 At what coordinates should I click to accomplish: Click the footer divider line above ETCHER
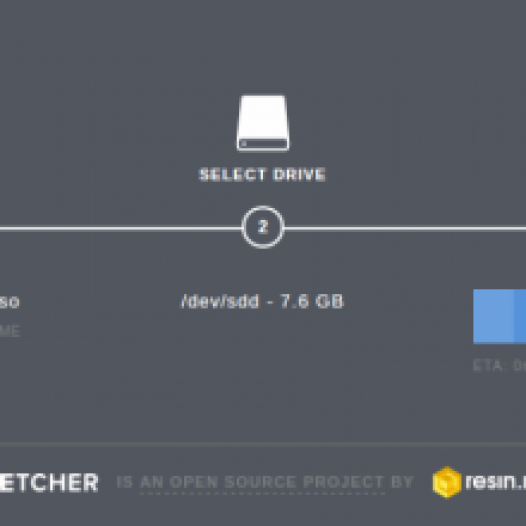263,444
